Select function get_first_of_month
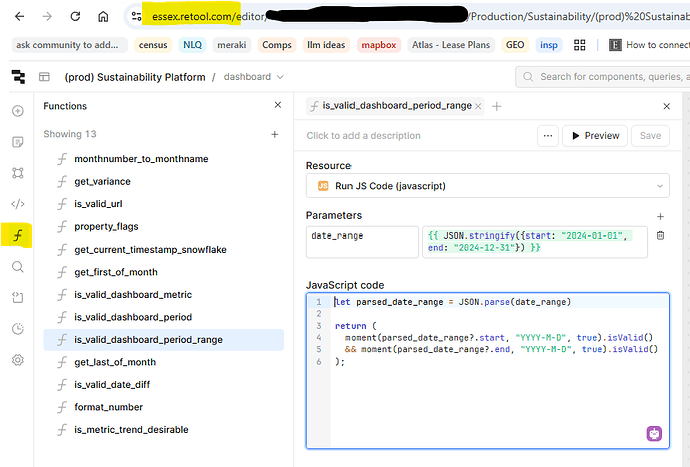Screen dimensions: 690x467 coord(116,272)
